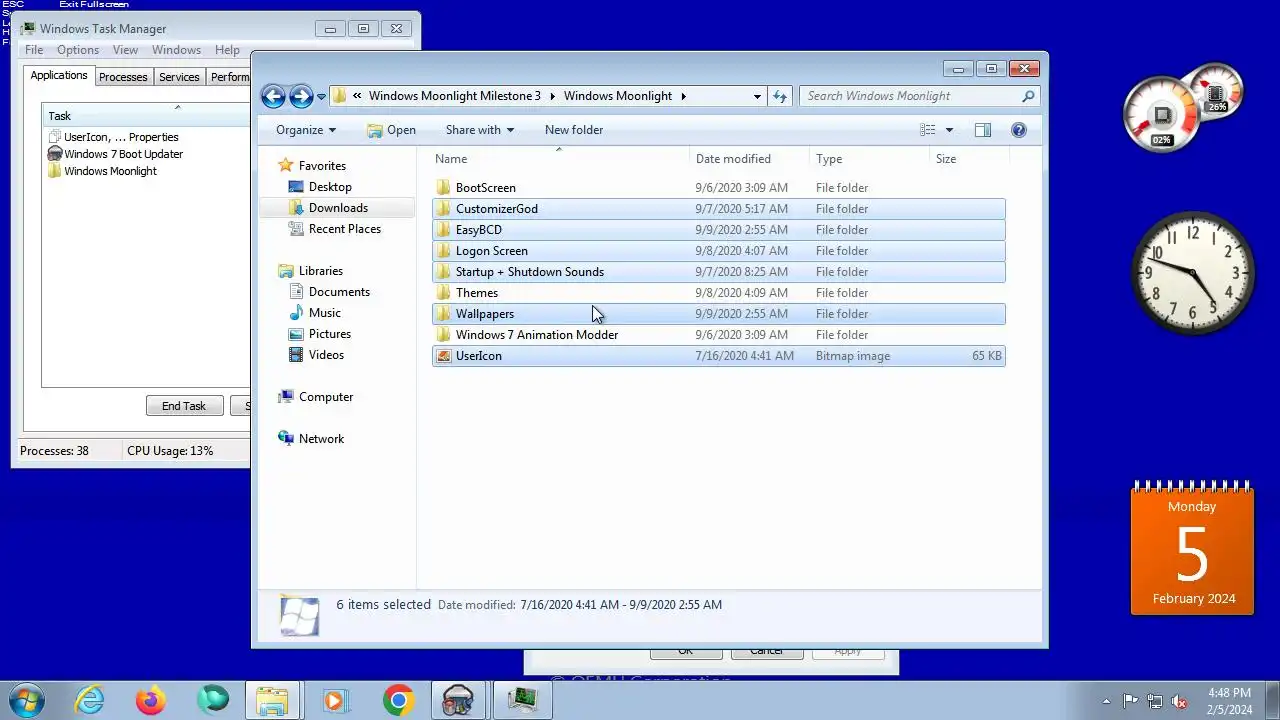This screenshot has width=1280, height=720.
Task: Toggle the preview pane icon
Action: pos(983,130)
